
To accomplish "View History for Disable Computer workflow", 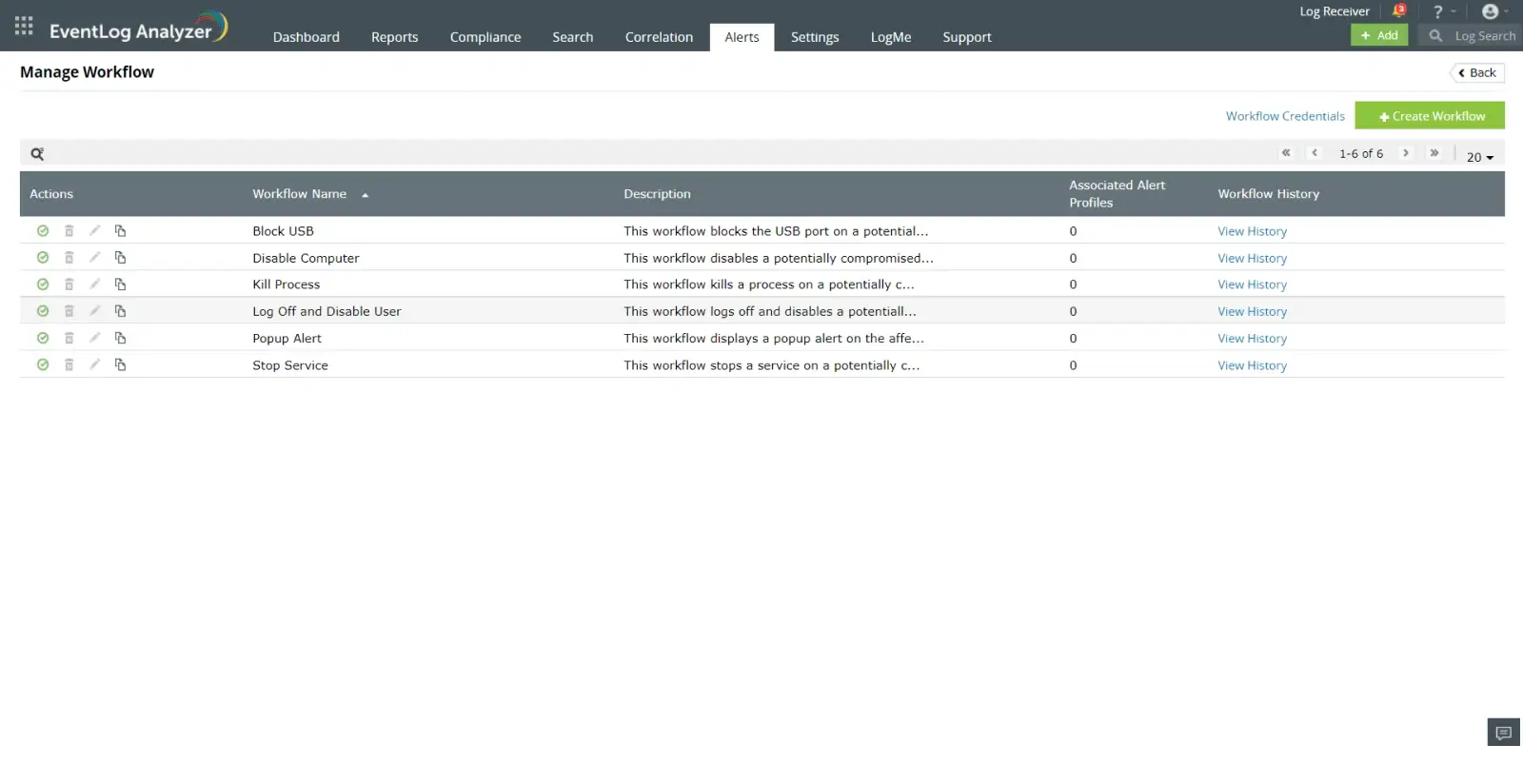I will tap(1252, 258).
